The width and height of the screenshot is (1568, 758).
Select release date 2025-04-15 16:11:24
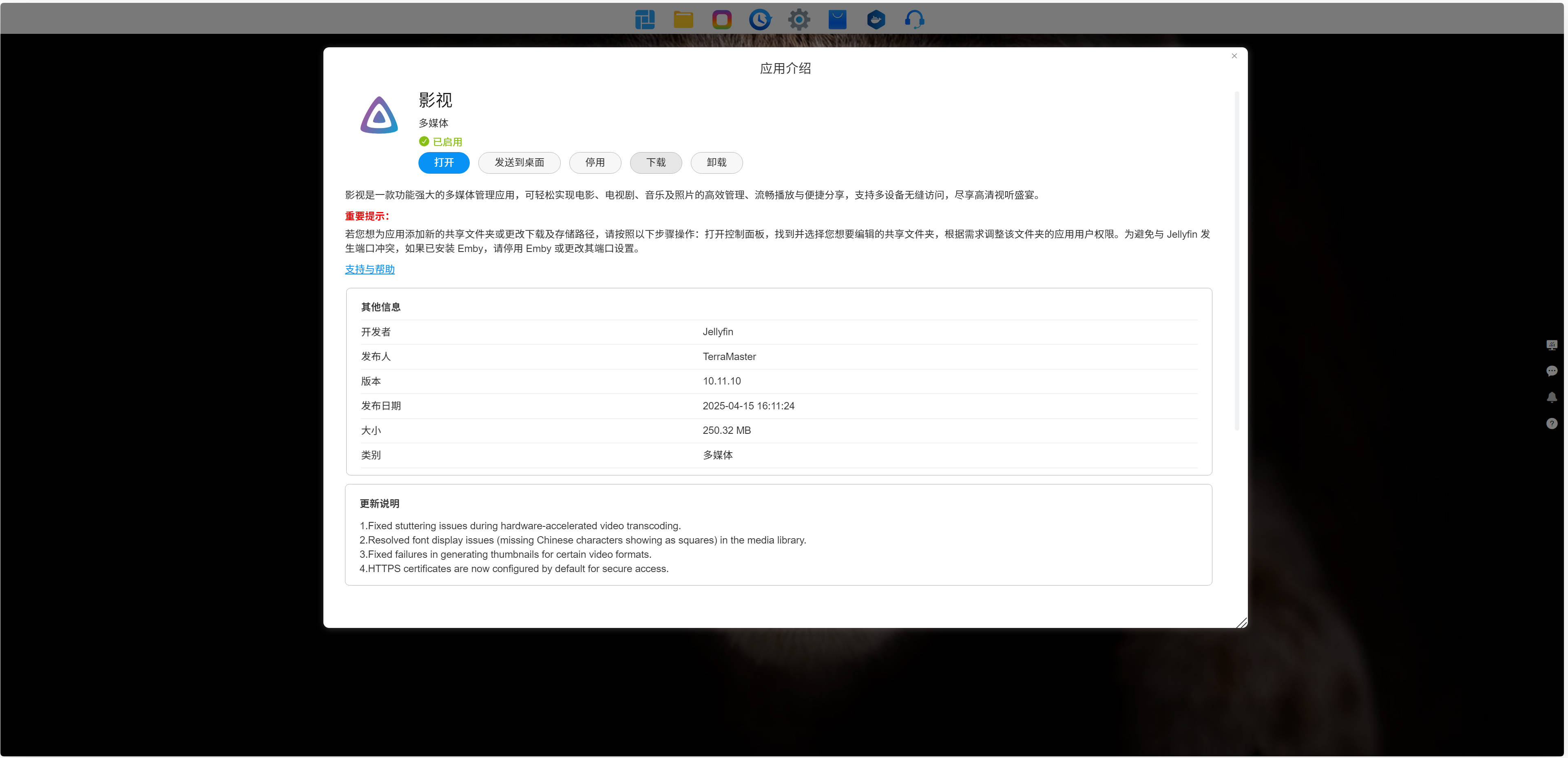(x=748, y=406)
